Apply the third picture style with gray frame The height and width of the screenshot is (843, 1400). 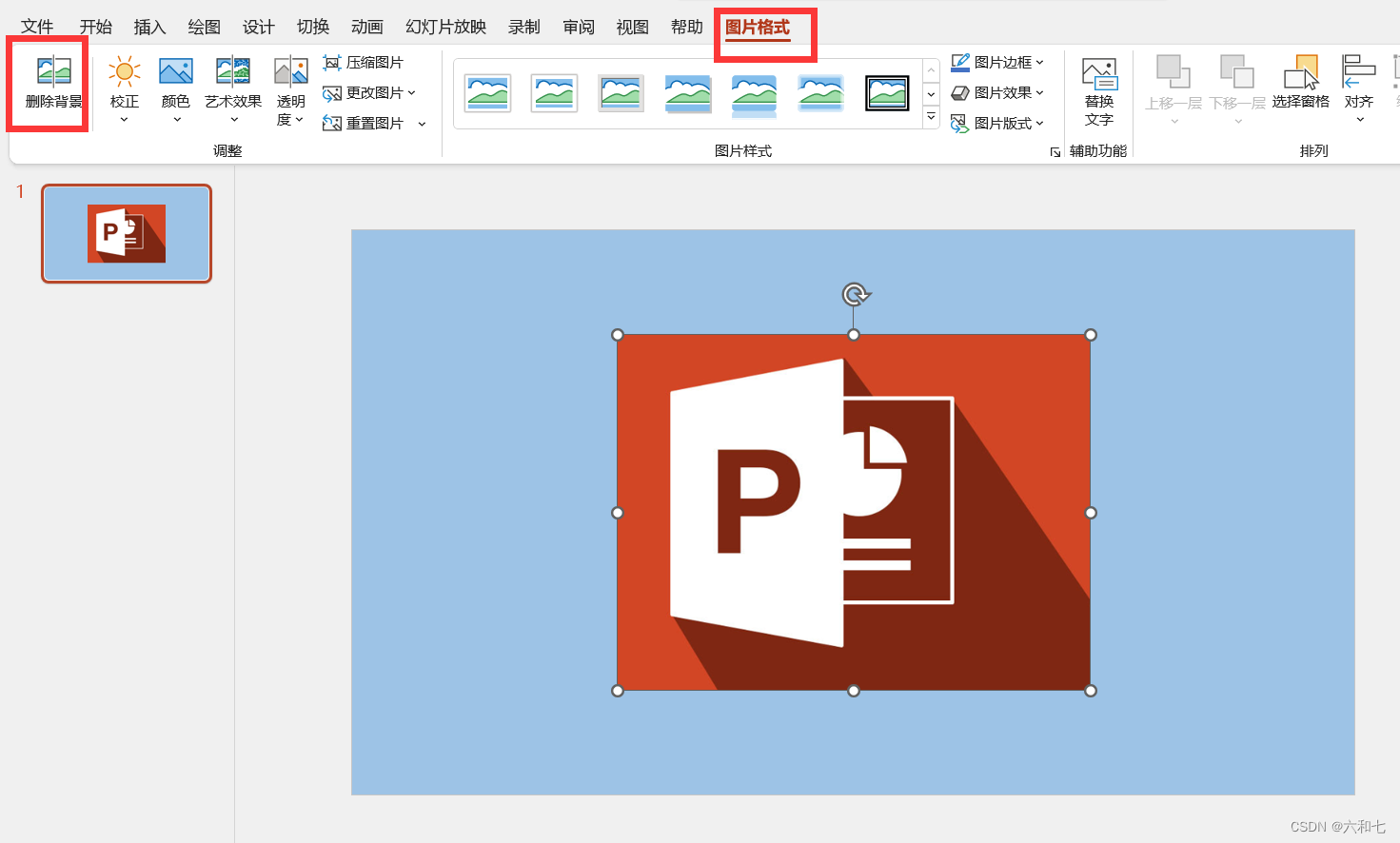tap(621, 93)
